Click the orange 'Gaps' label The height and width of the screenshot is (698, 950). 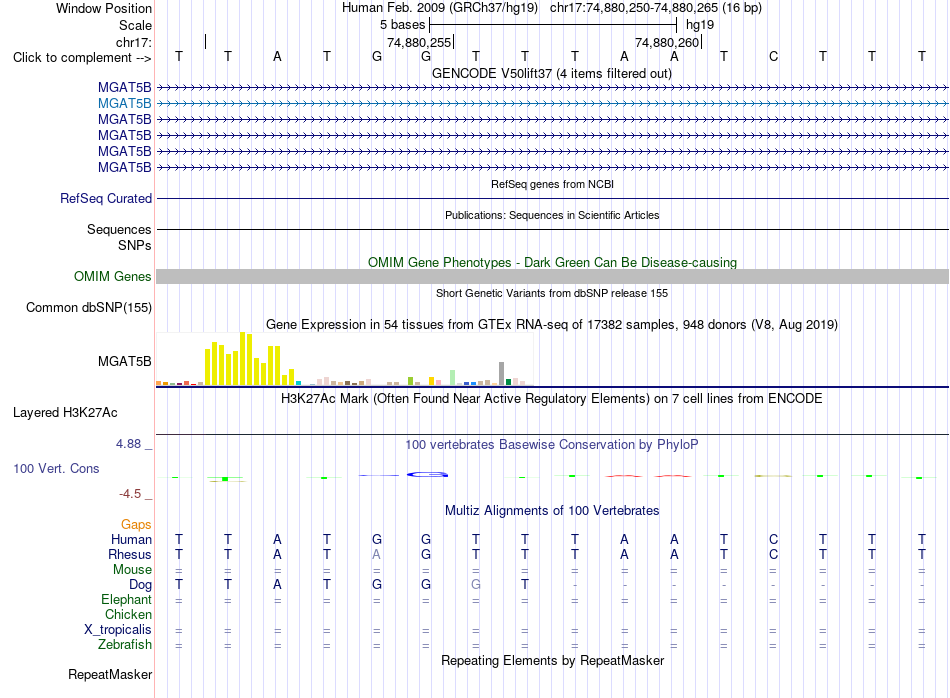(136, 524)
